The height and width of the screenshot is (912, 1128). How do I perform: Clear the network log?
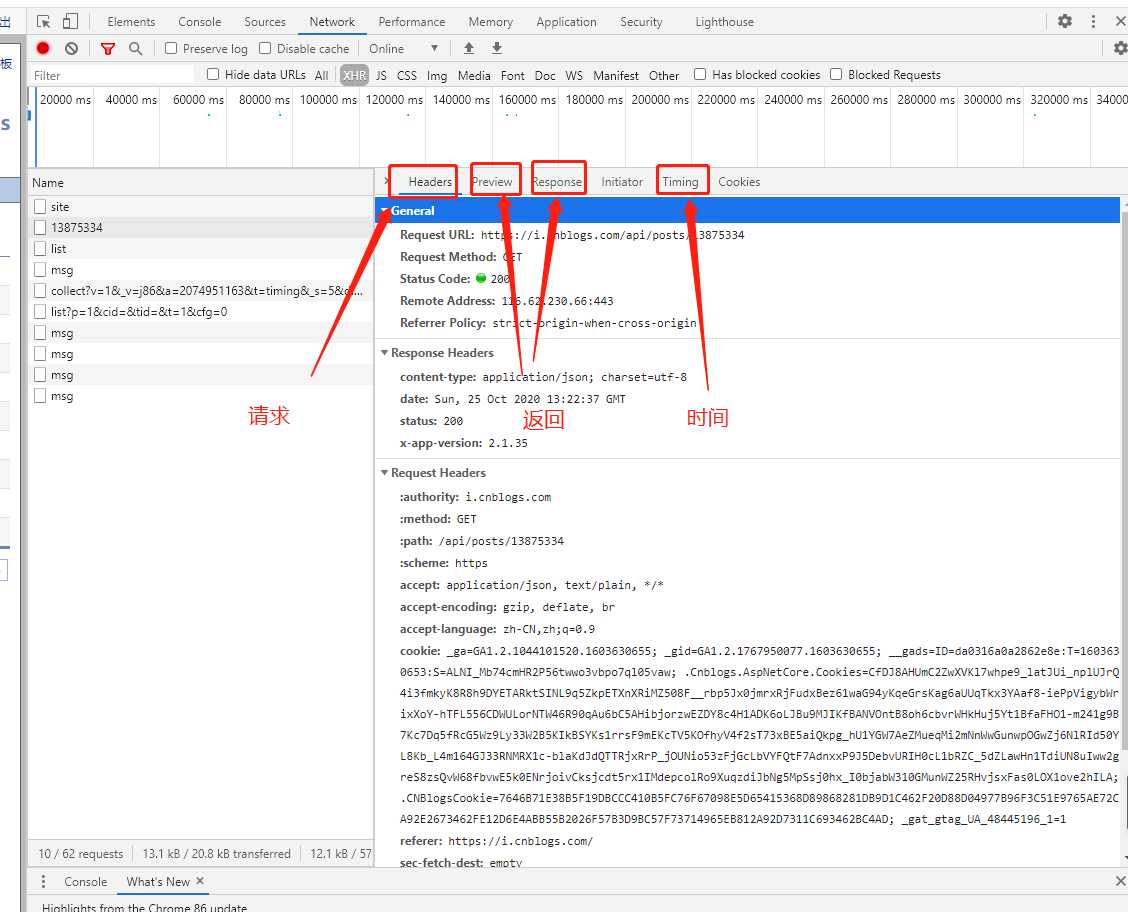click(71, 48)
